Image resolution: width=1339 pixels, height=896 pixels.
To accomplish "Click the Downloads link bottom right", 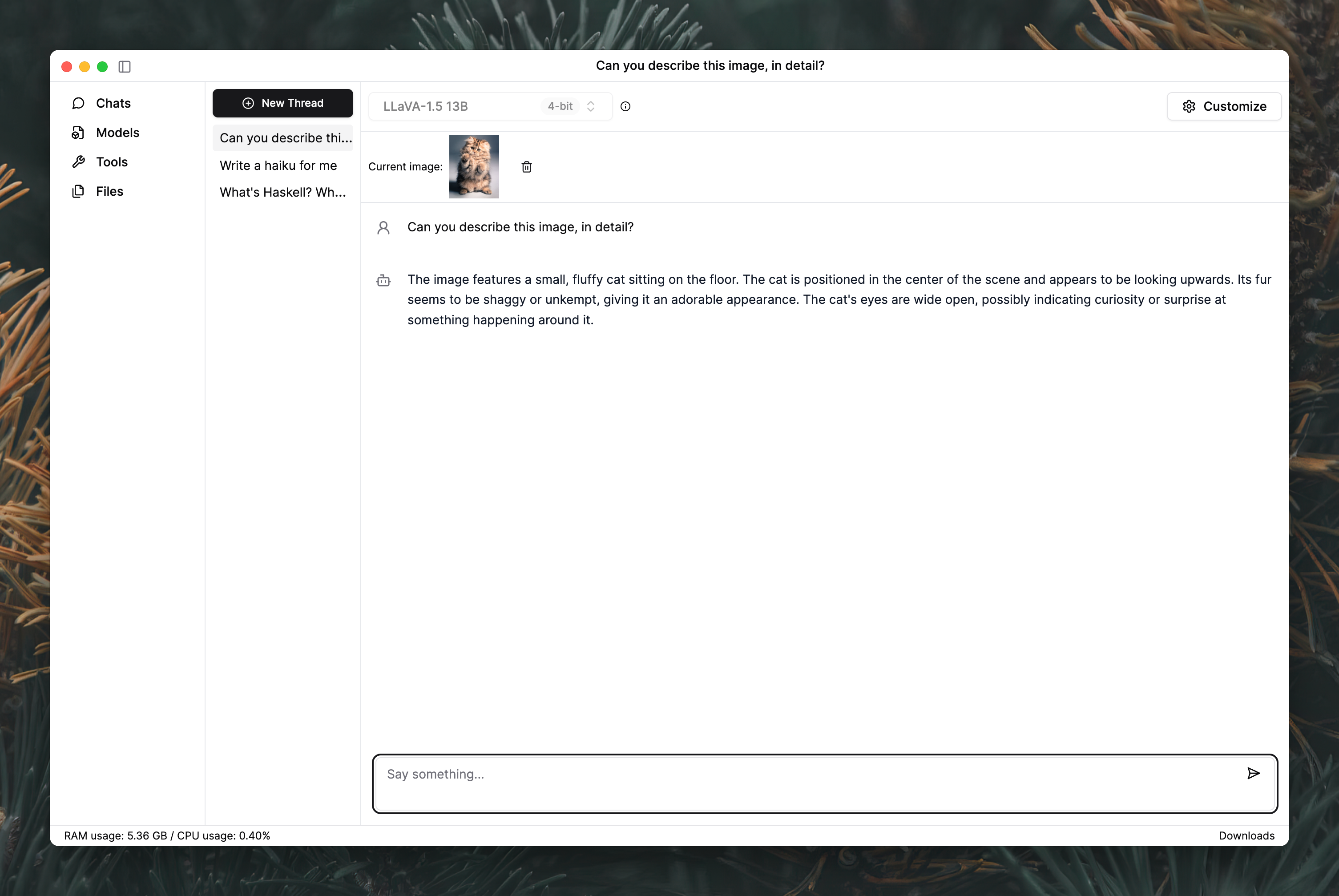I will point(1247,835).
